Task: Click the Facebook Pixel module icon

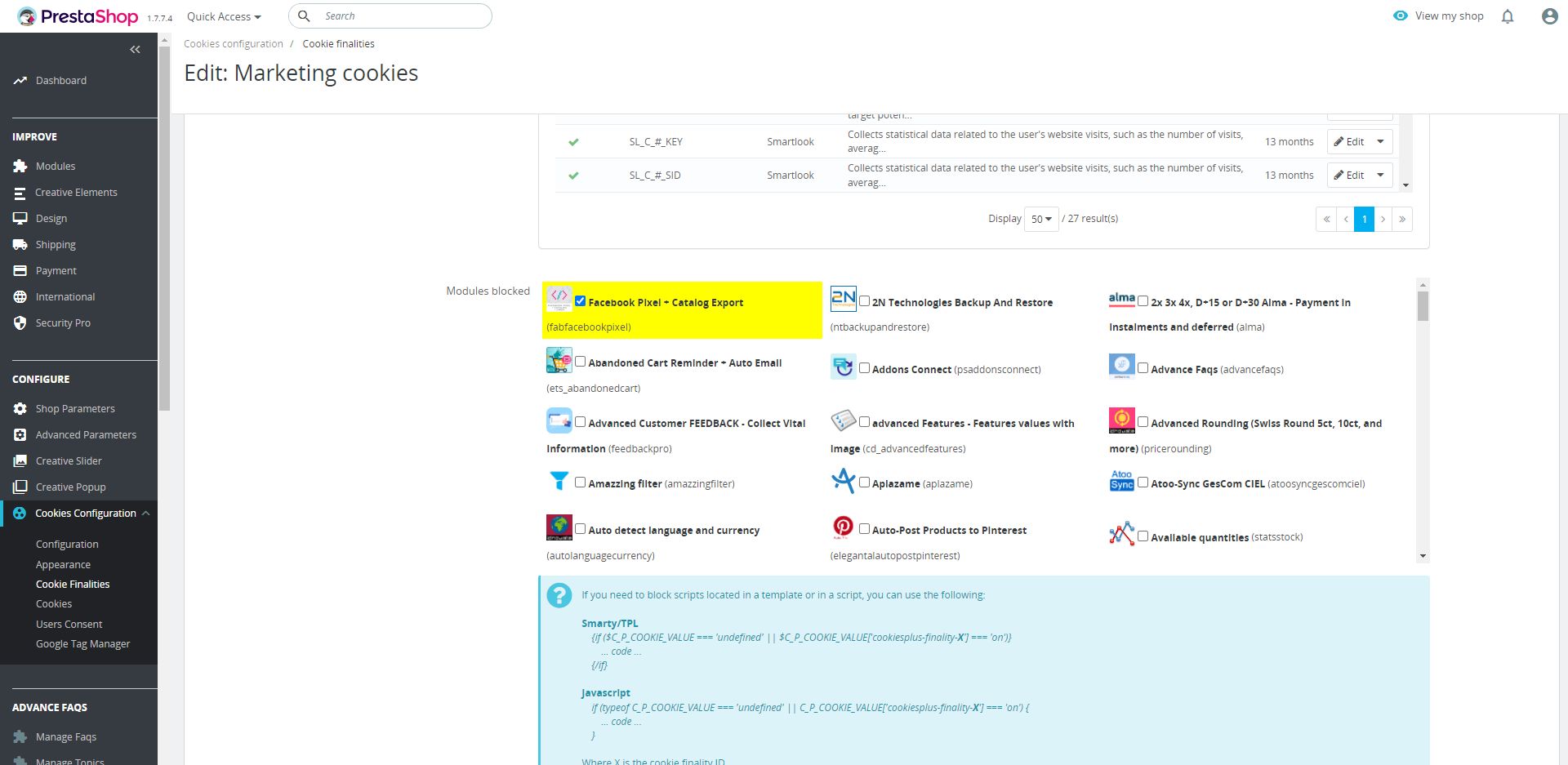Action: point(559,298)
